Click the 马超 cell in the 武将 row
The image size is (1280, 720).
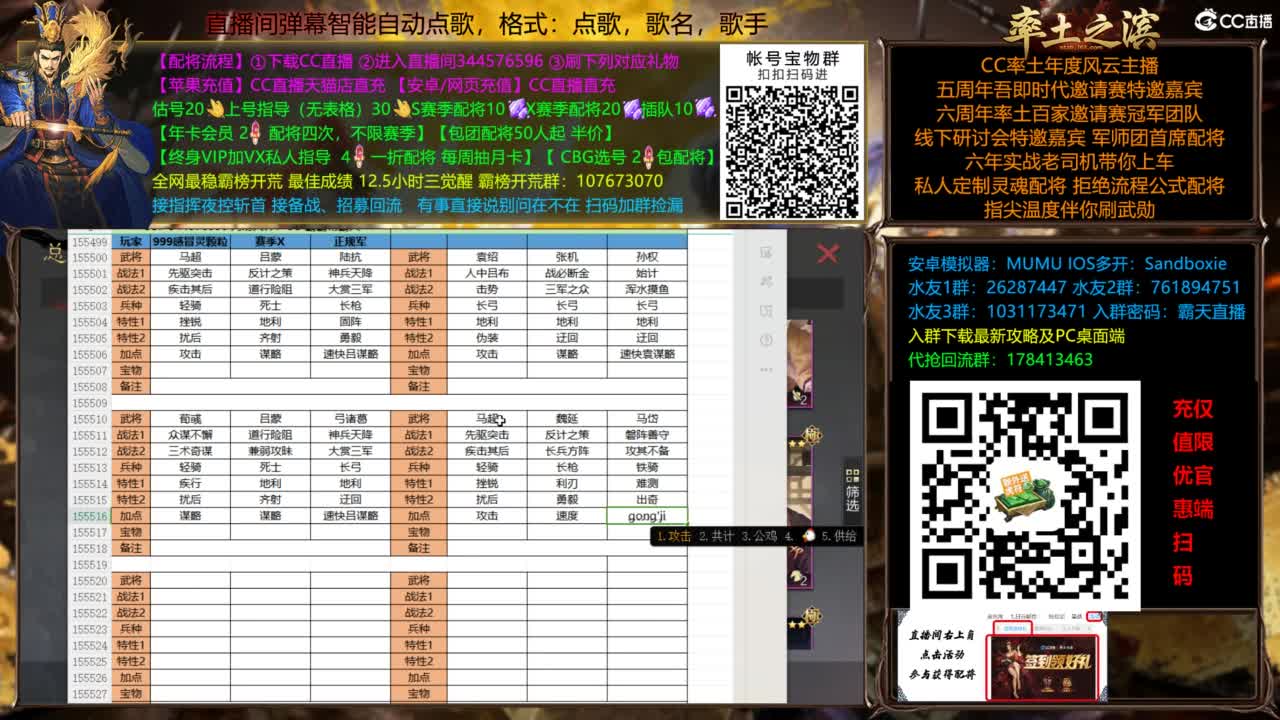[190, 256]
